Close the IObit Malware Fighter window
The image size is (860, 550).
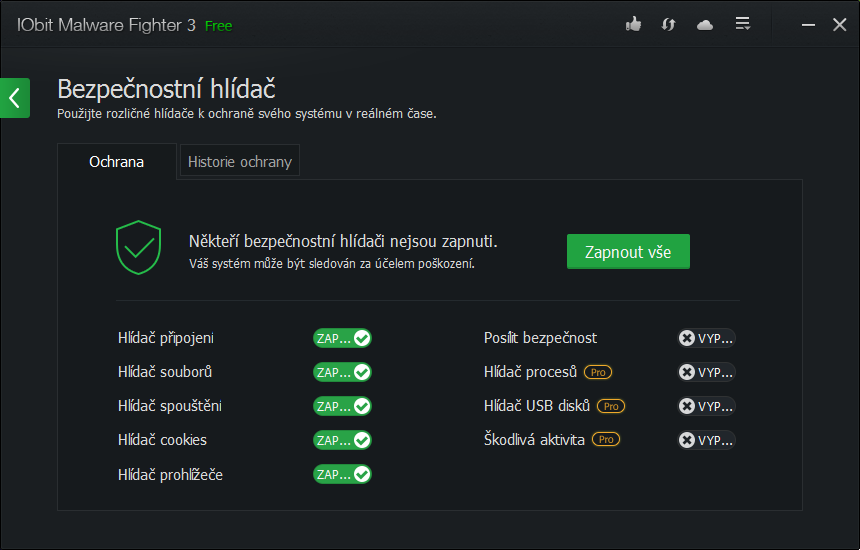(x=839, y=25)
